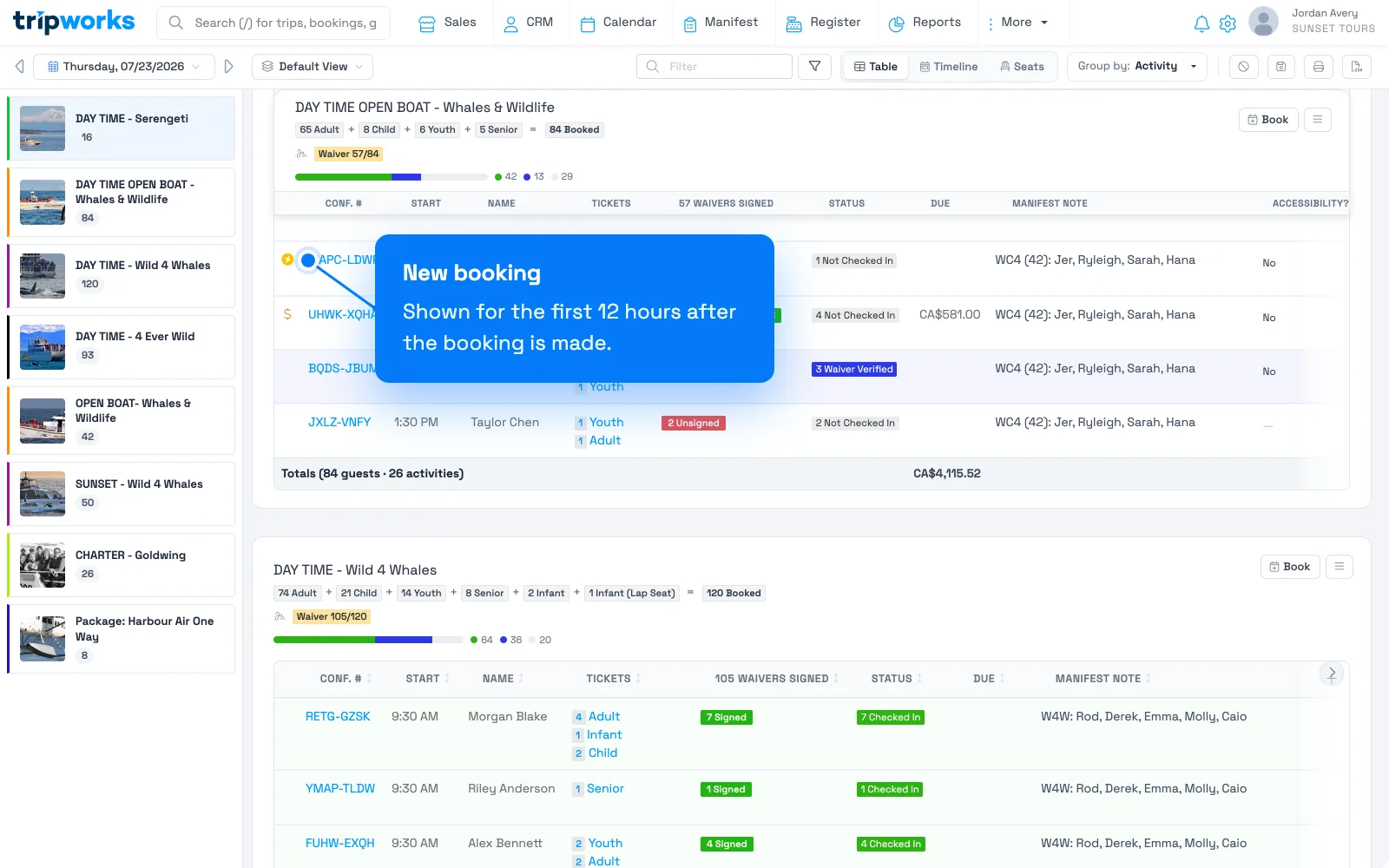Sort by CONF. # in Wild 4 Whales table
Viewport: 1389px width, 868px height.
[x=346, y=679]
